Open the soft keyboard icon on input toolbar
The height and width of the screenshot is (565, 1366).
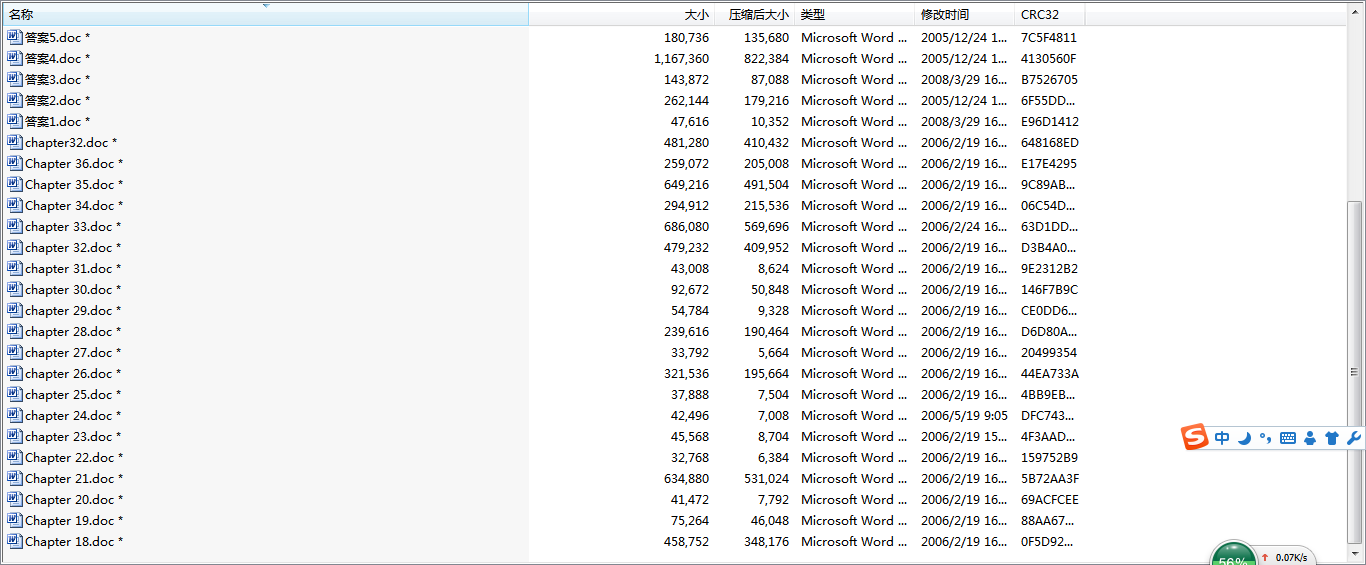1287,438
